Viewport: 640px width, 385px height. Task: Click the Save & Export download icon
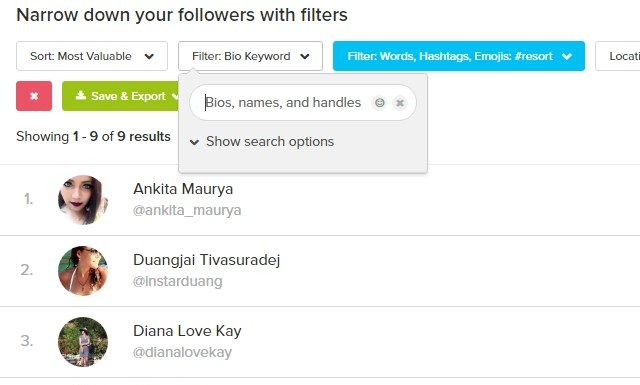pyautogui.click(x=81, y=96)
